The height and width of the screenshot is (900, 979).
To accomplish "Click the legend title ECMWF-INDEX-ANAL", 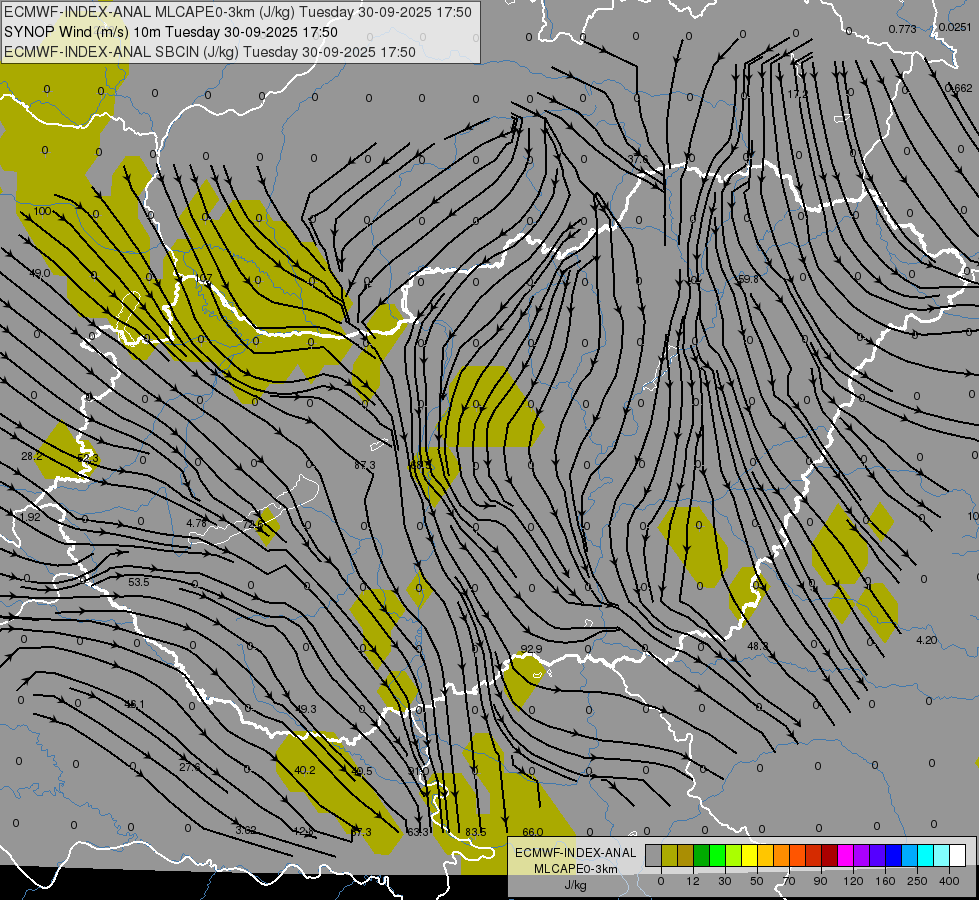I will [576, 853].
